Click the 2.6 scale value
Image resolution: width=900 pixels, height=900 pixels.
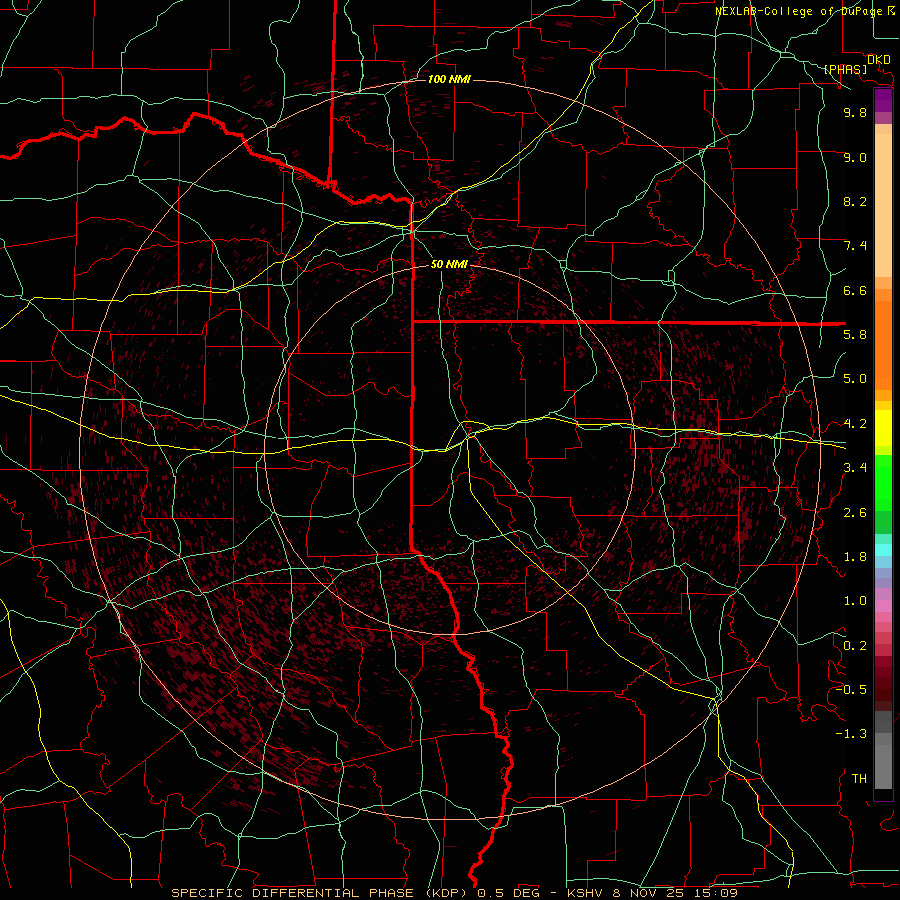pyautogui.click(x=855, y=513)
